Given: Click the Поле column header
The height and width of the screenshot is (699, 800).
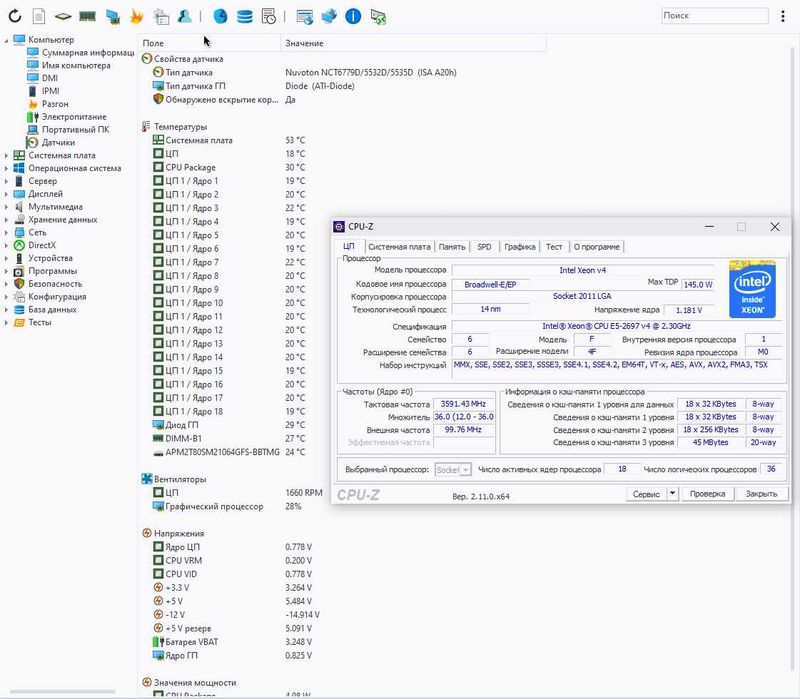Looking at the screenshot, I should pyautogui.click(x=209, y=43).
